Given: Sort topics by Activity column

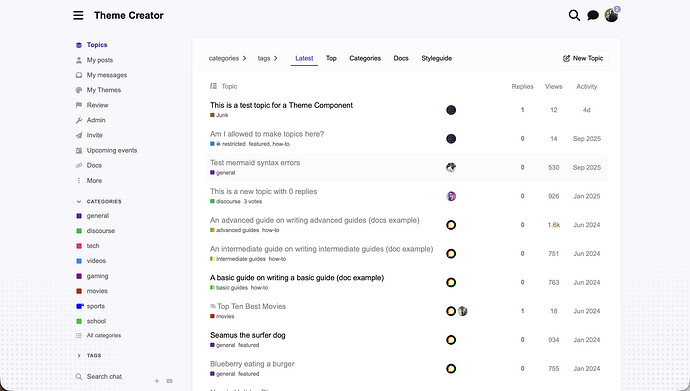Looking at the screenshot, I should pyautogui.click(x=587, y=87).
